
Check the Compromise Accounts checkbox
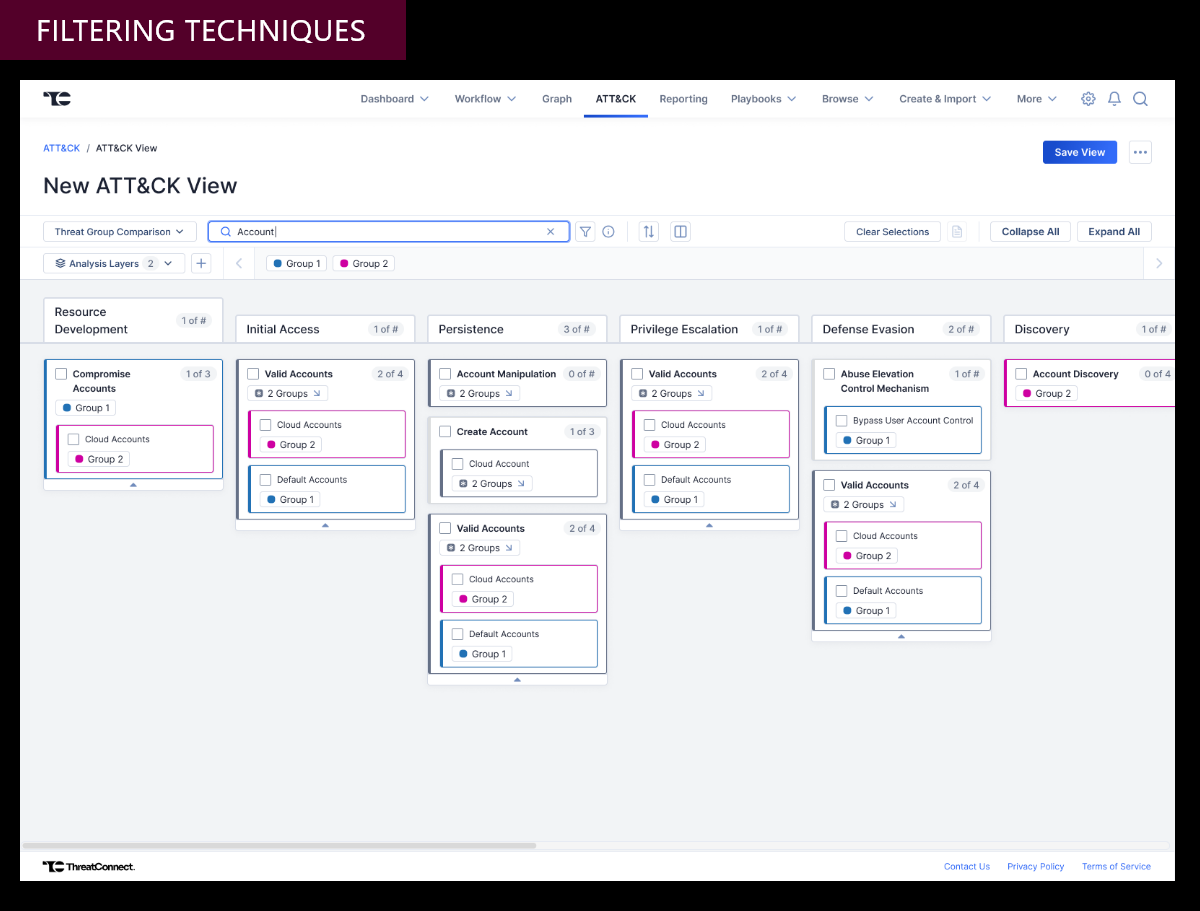click(x=61, y=374)
